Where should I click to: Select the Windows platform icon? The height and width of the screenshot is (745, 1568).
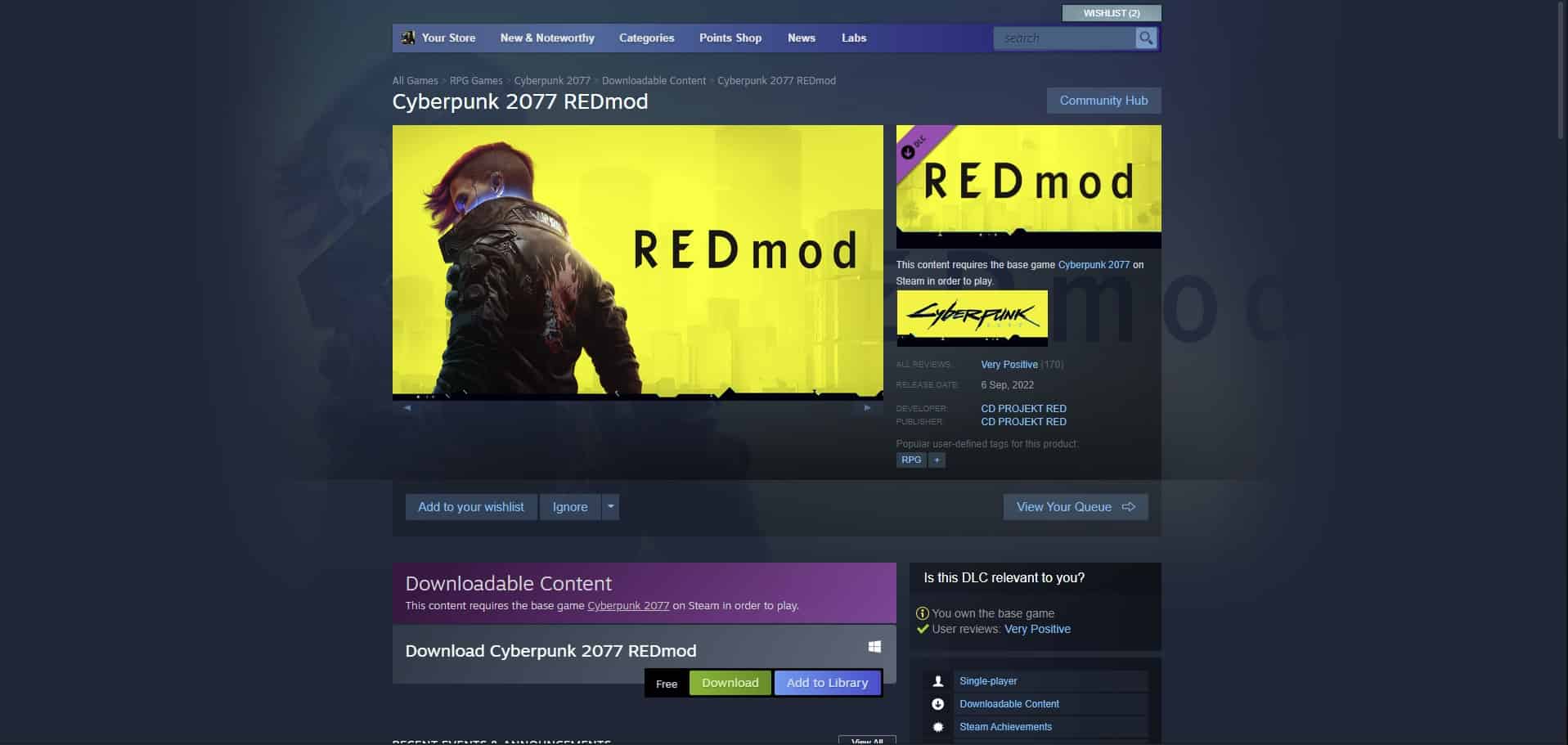tap(874, 646)
